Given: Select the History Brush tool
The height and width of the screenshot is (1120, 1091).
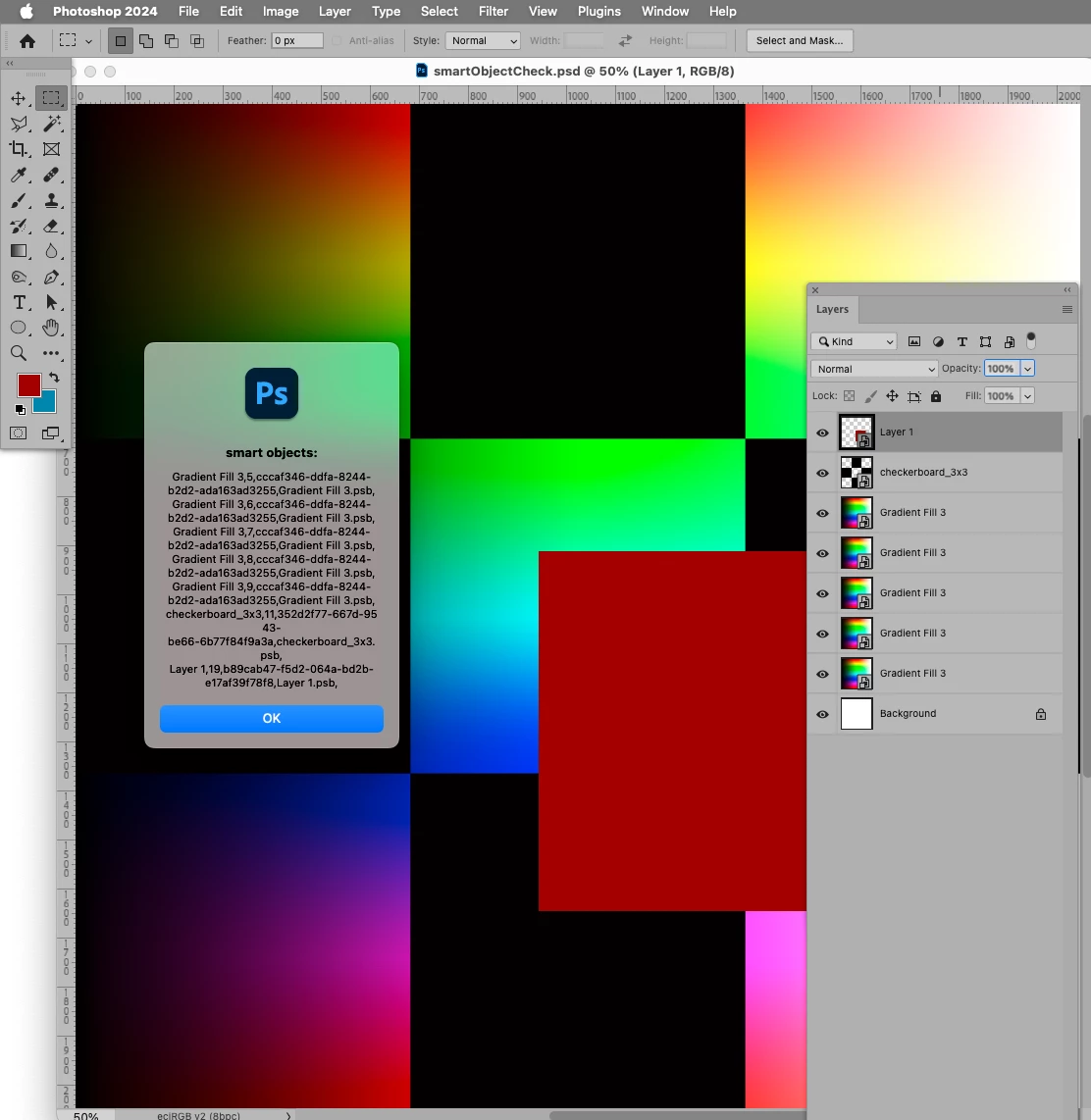Looking at the screenshot, I should coord(19,227).
